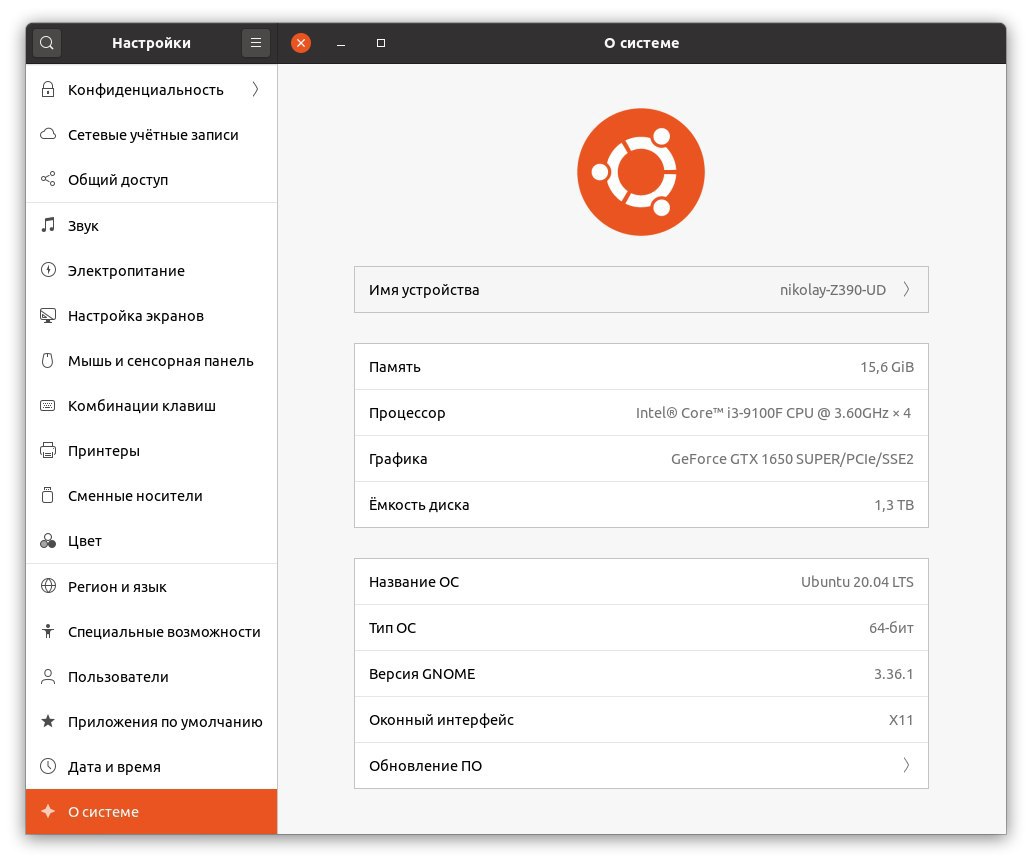The height and width of the screenshot is (863, 1032).
Task: Go to Пользователи panel
Action: pyautogui.click(x=151, y=676)
